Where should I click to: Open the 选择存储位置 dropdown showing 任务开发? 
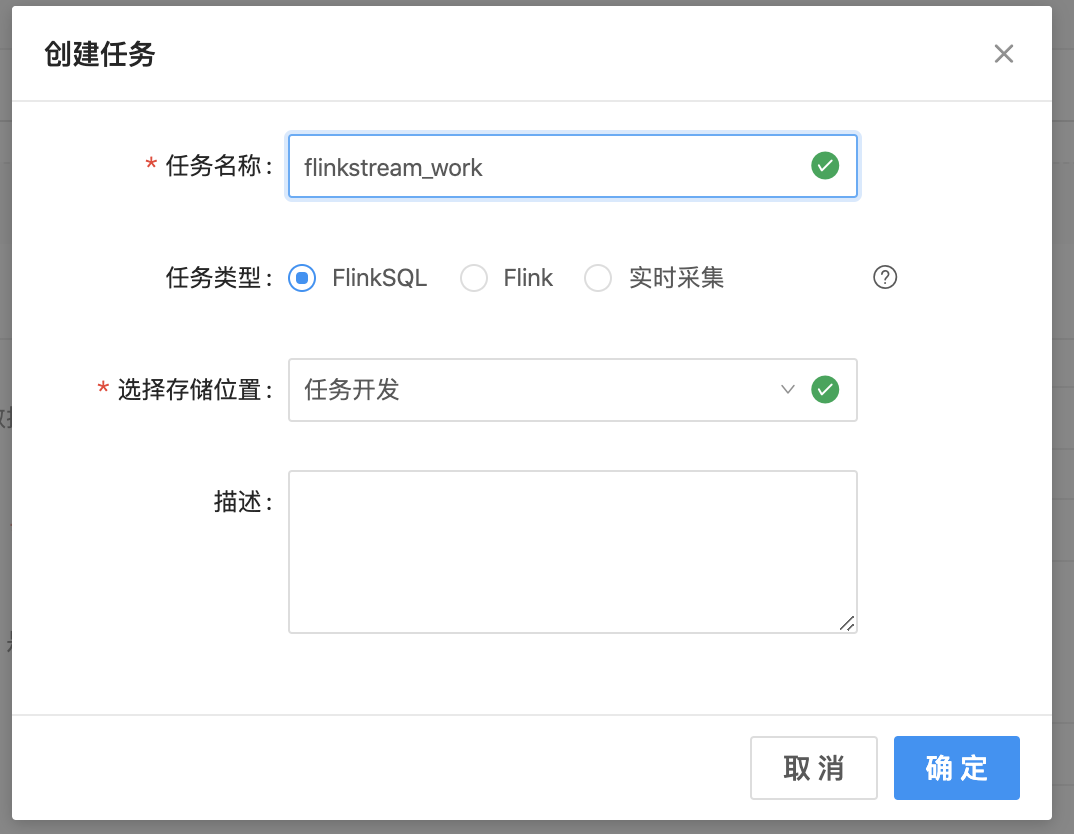(x=573, y=390)
